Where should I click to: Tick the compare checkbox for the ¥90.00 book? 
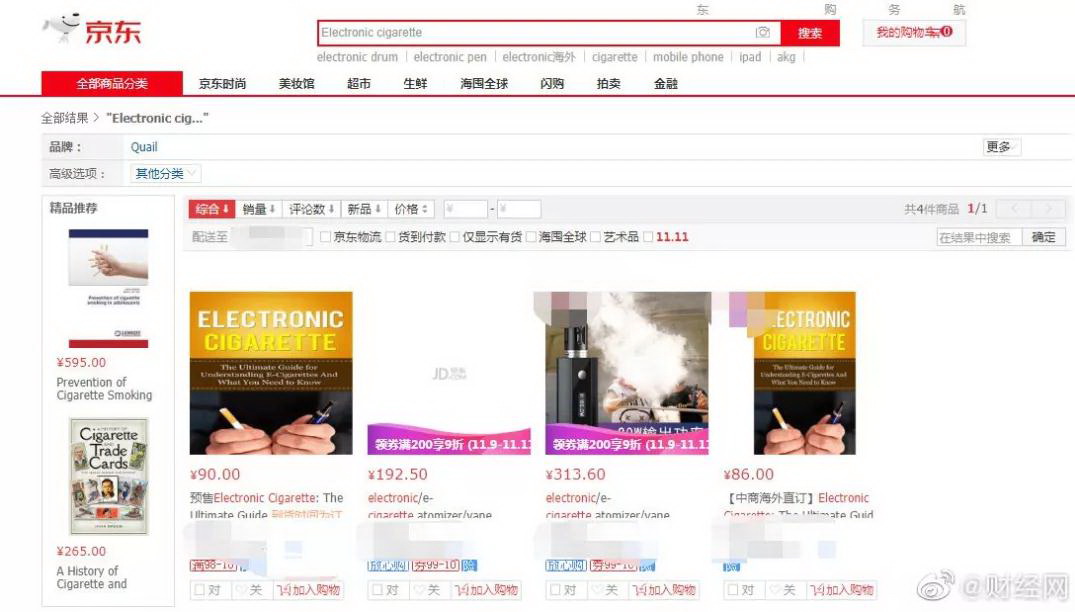click(201, 590)
